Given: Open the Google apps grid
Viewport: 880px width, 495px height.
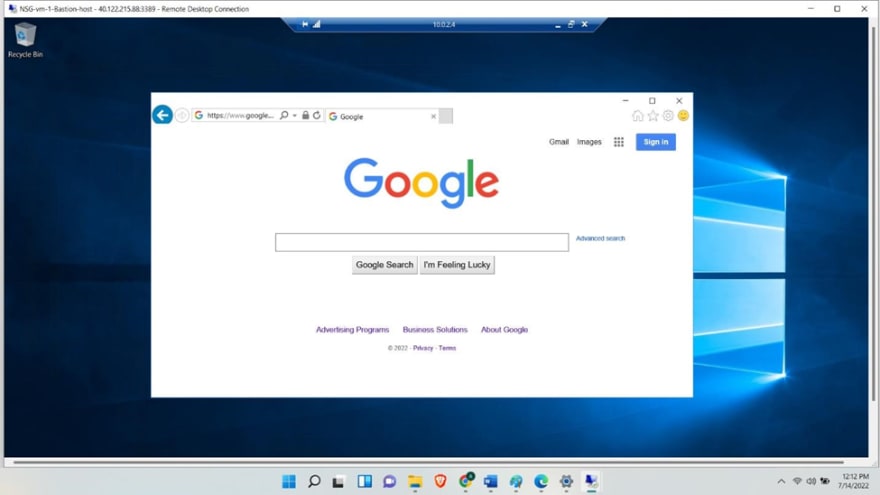Looking at the screenshot, I should click(618, 142).
